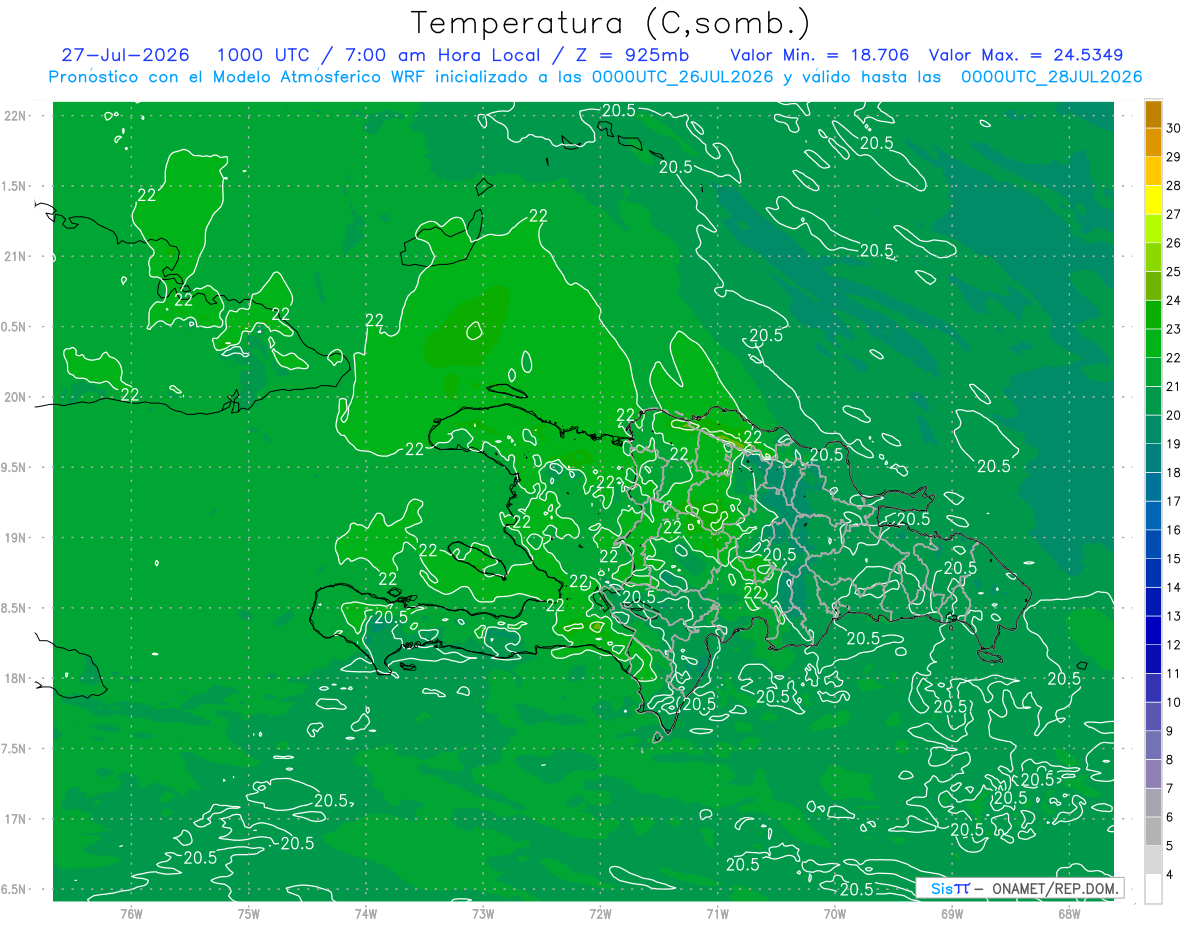This screenshot has height=927, width=1200.
Task: Click the '0000UTC_28JUL2026' valid-until timestamp
Action: (x=1051, y=77)
